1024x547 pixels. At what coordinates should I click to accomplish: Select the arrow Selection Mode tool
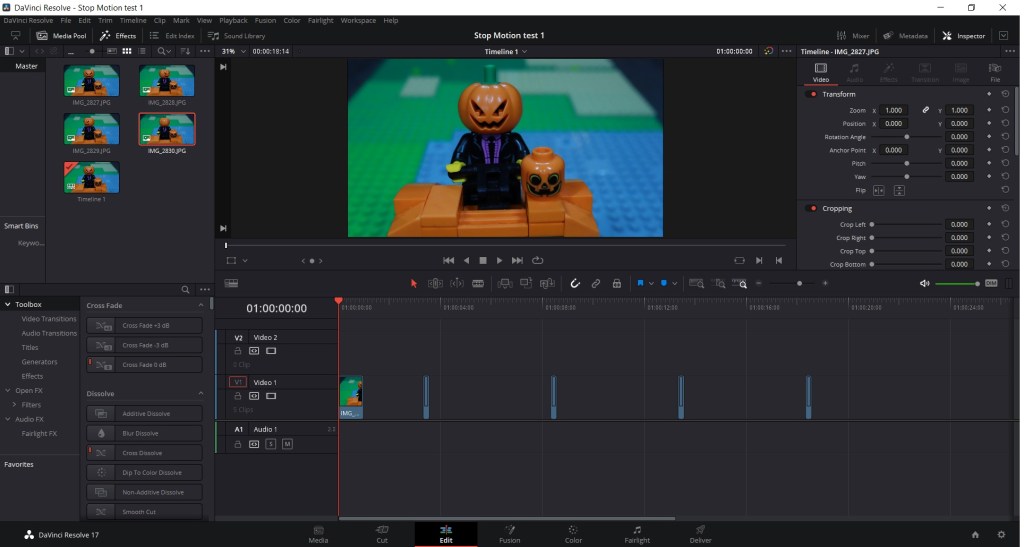tap(413, 283)
